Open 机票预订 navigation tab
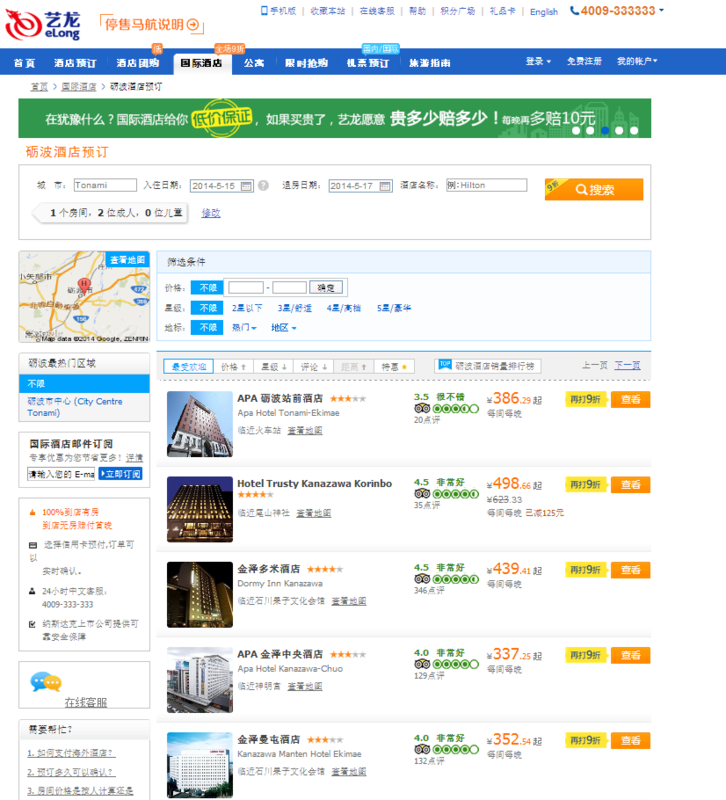Viewport: 726px width, 800px height. coord(368,63)
